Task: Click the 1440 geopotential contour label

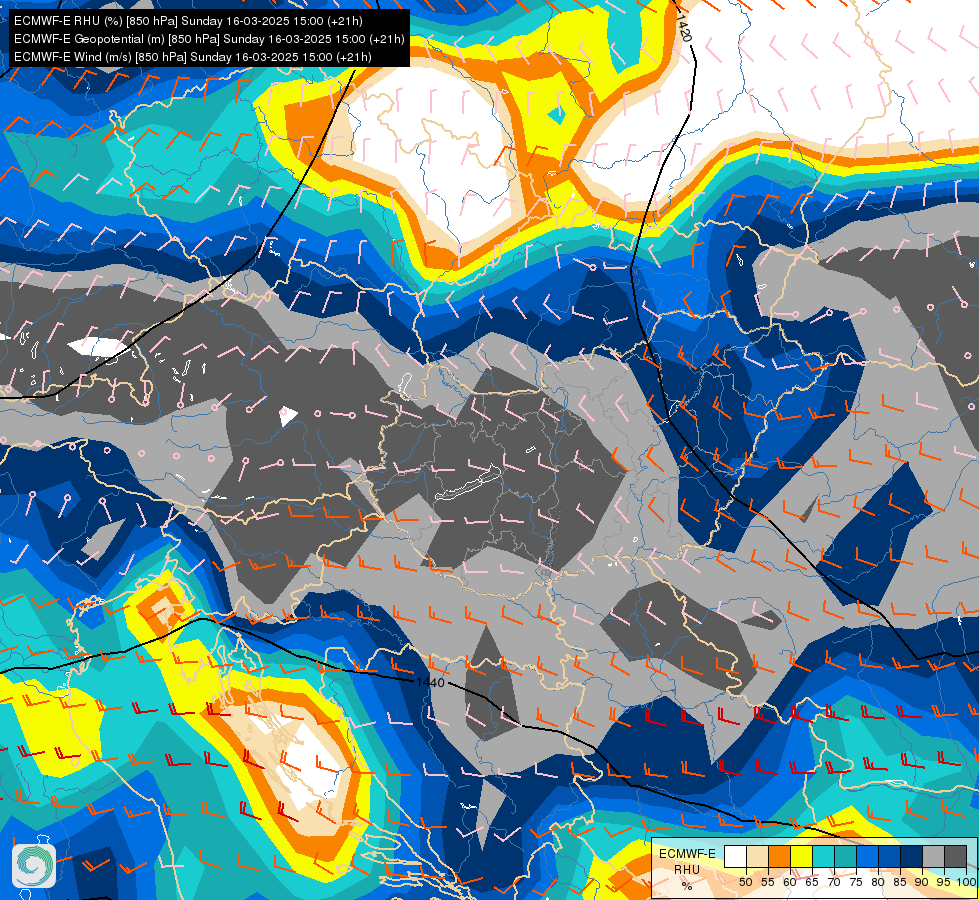Action: click(x=430, y=682)
